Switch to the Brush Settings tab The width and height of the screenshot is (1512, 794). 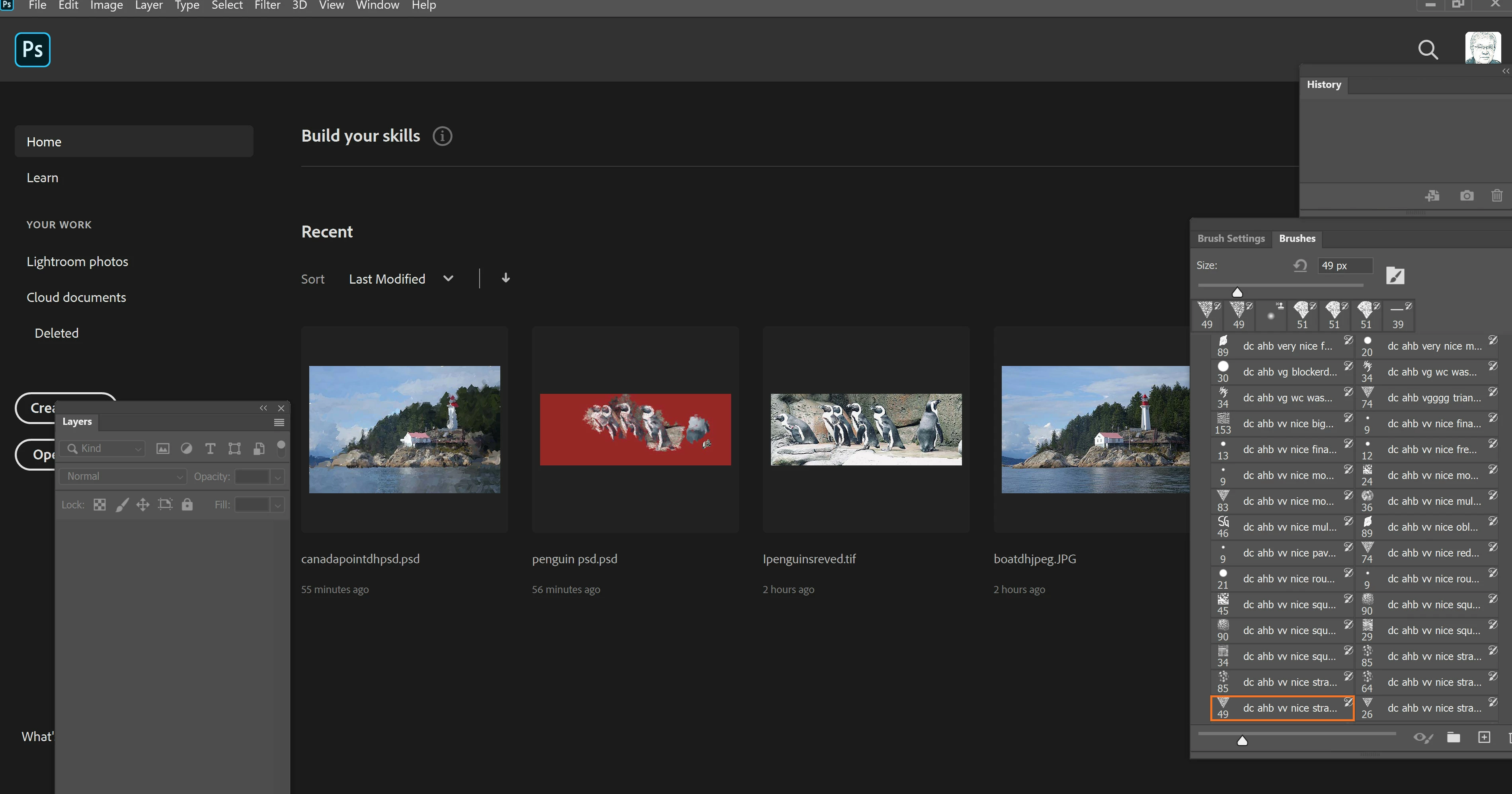(x=1231, y=239)
